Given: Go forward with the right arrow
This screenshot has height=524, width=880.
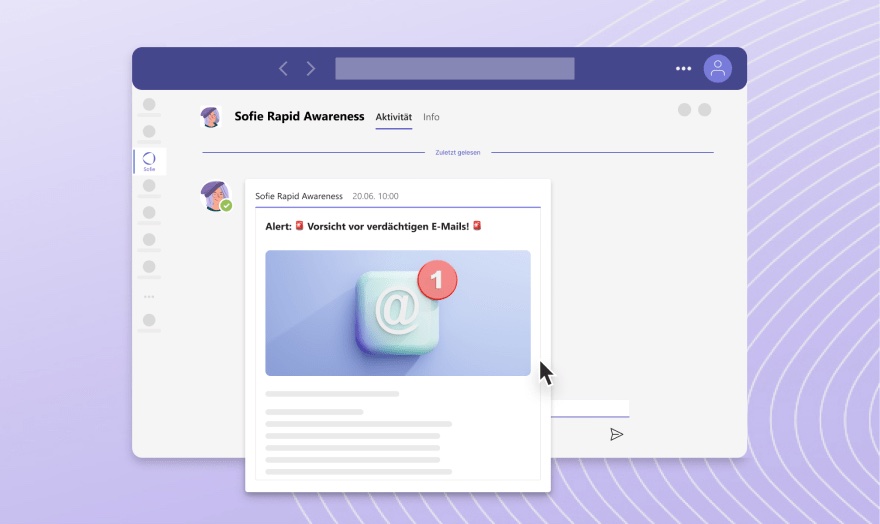Looking at the screenshot, I should click(x=310, y=68).
